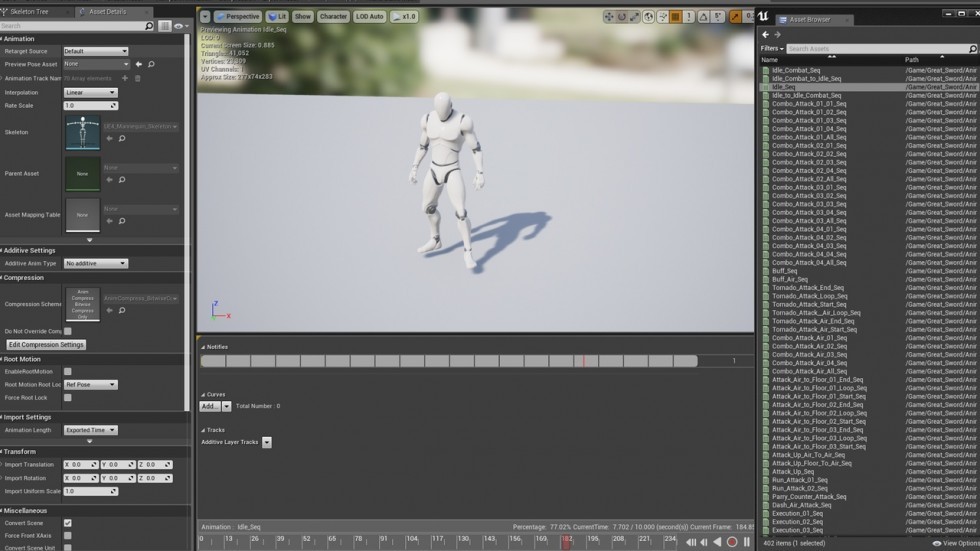Uncheck the Convert Scene checkbox
This screenshot has height=551, width=980.
point(68,524)
